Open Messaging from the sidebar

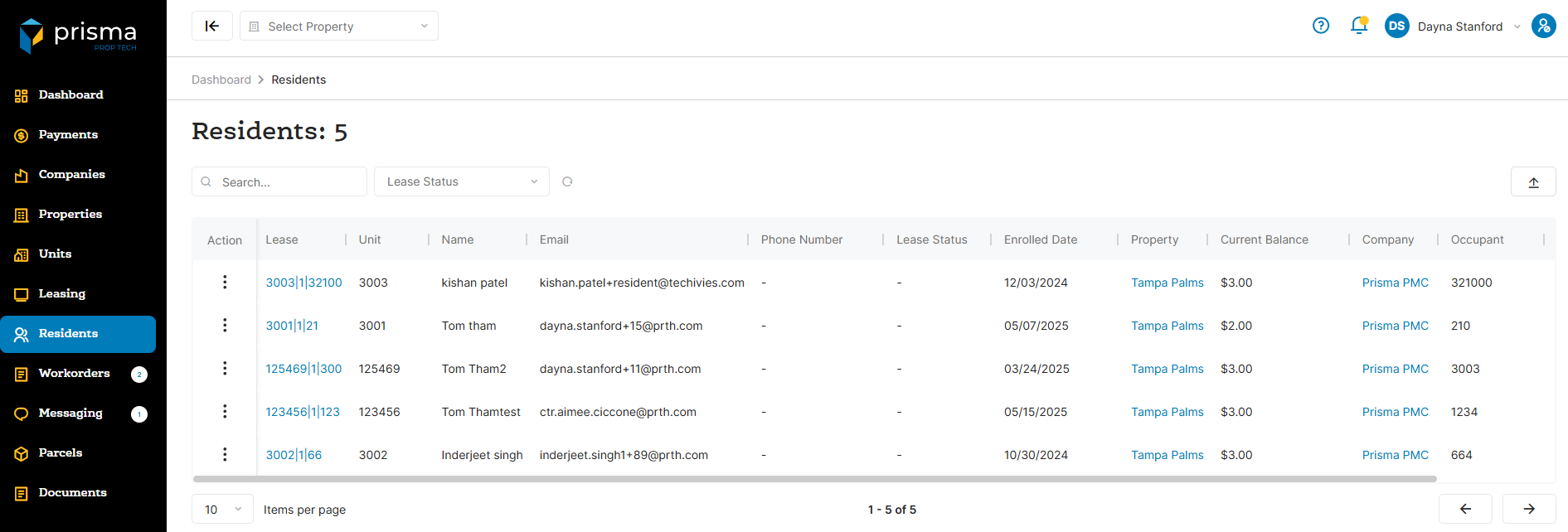pos(70,414)
